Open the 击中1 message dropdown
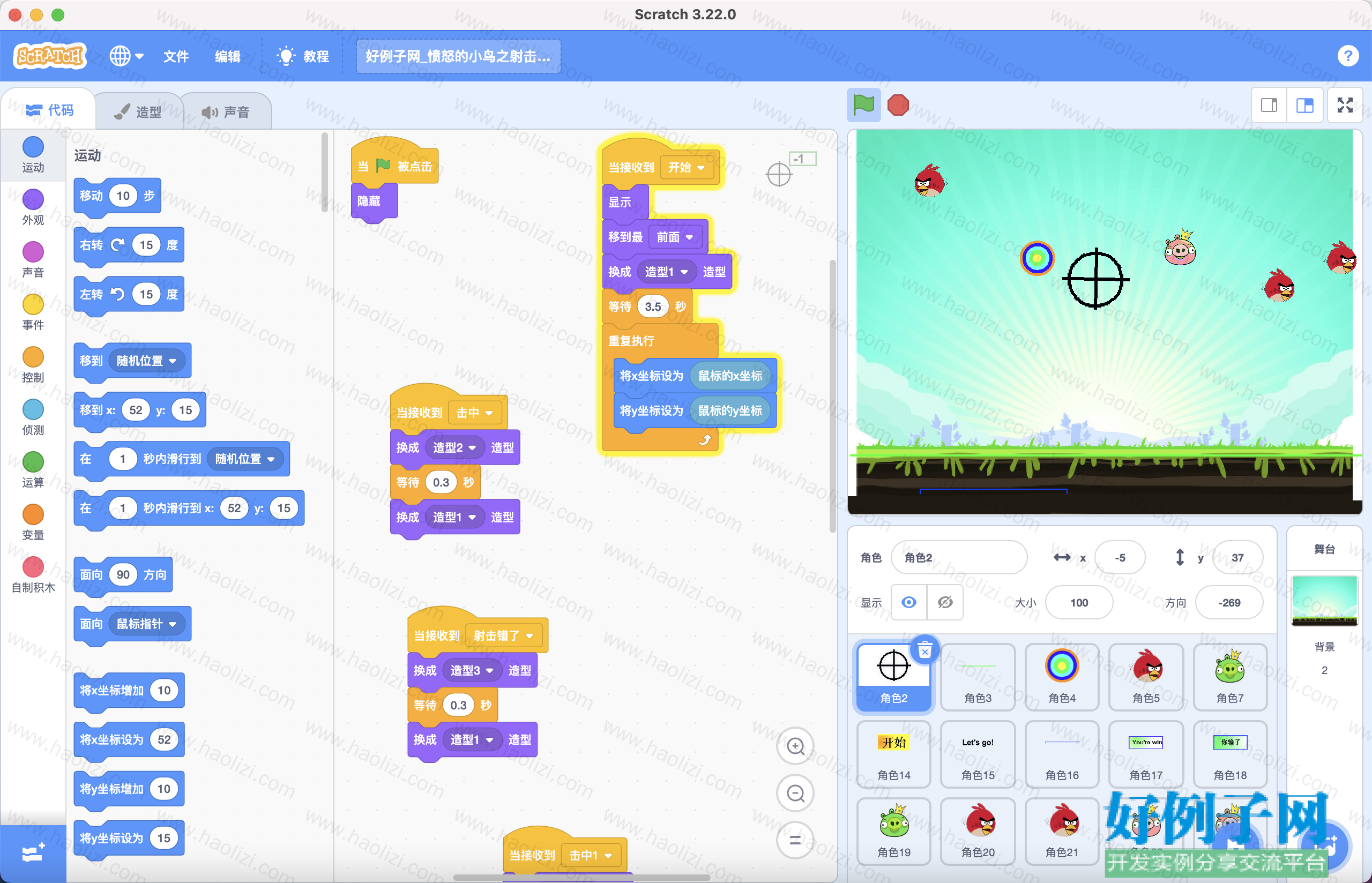 (591, 856)
